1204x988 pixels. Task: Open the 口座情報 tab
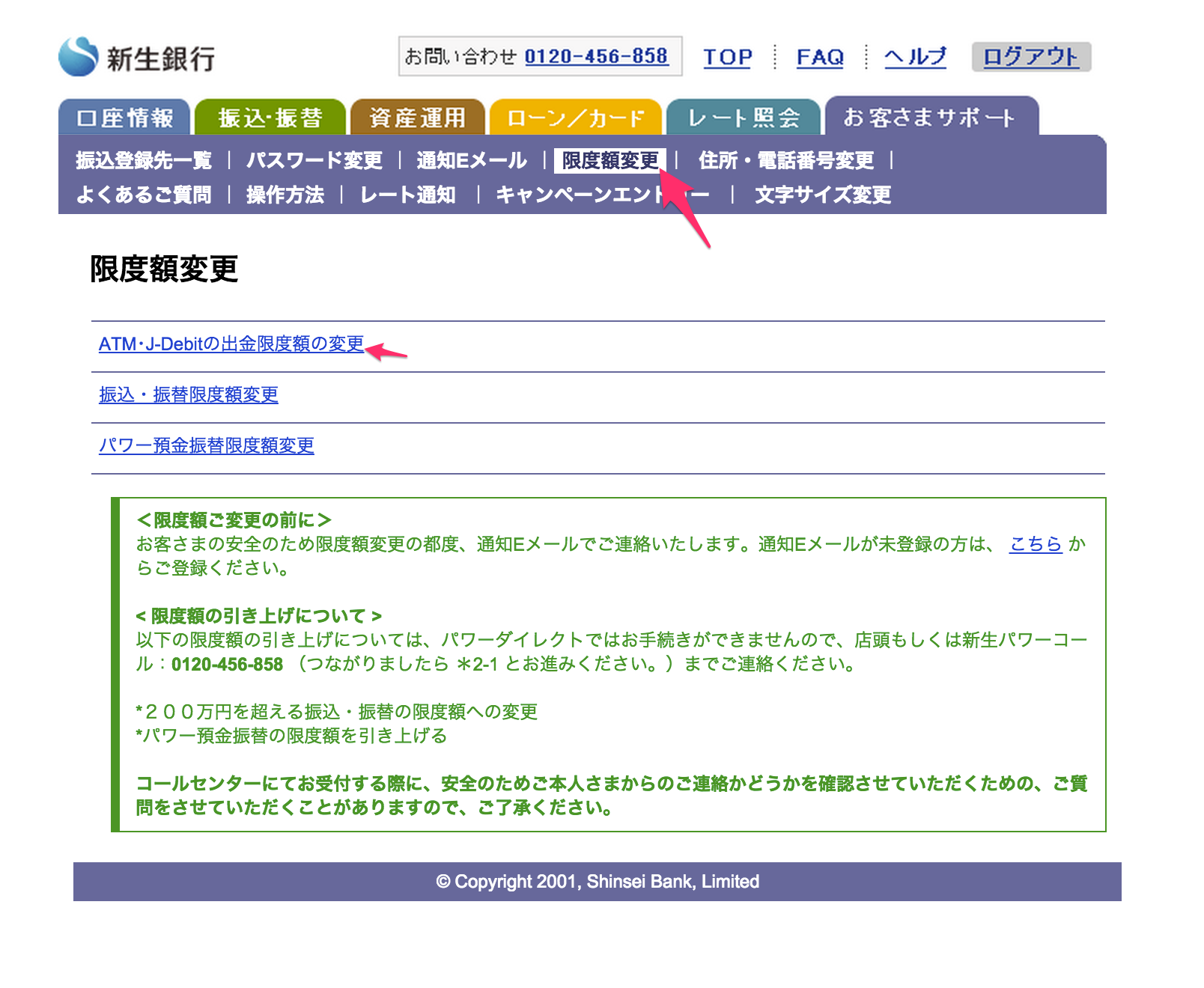coord(124,118)
